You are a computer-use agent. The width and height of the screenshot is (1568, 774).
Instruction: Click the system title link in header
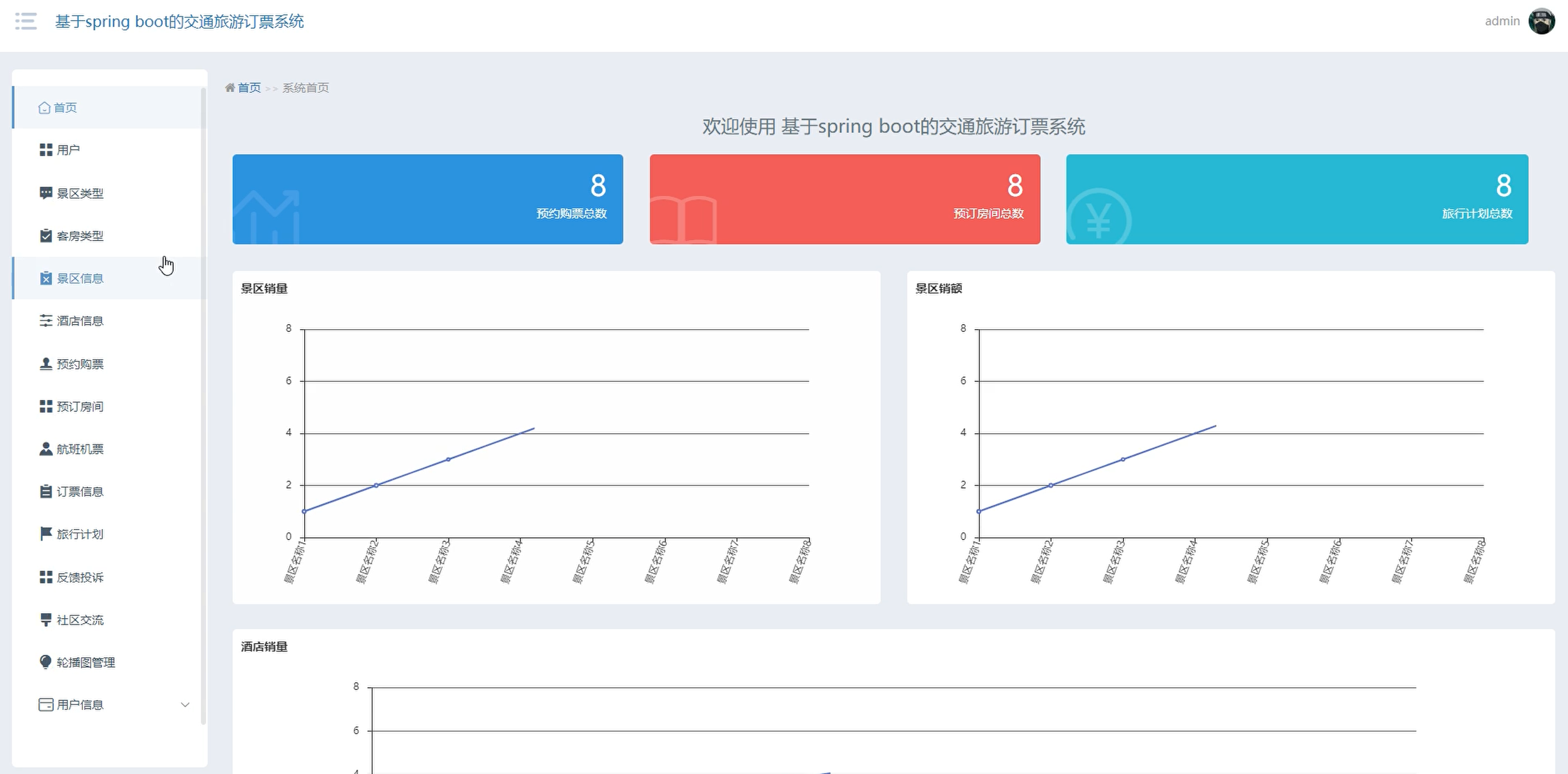coord(179,21)
